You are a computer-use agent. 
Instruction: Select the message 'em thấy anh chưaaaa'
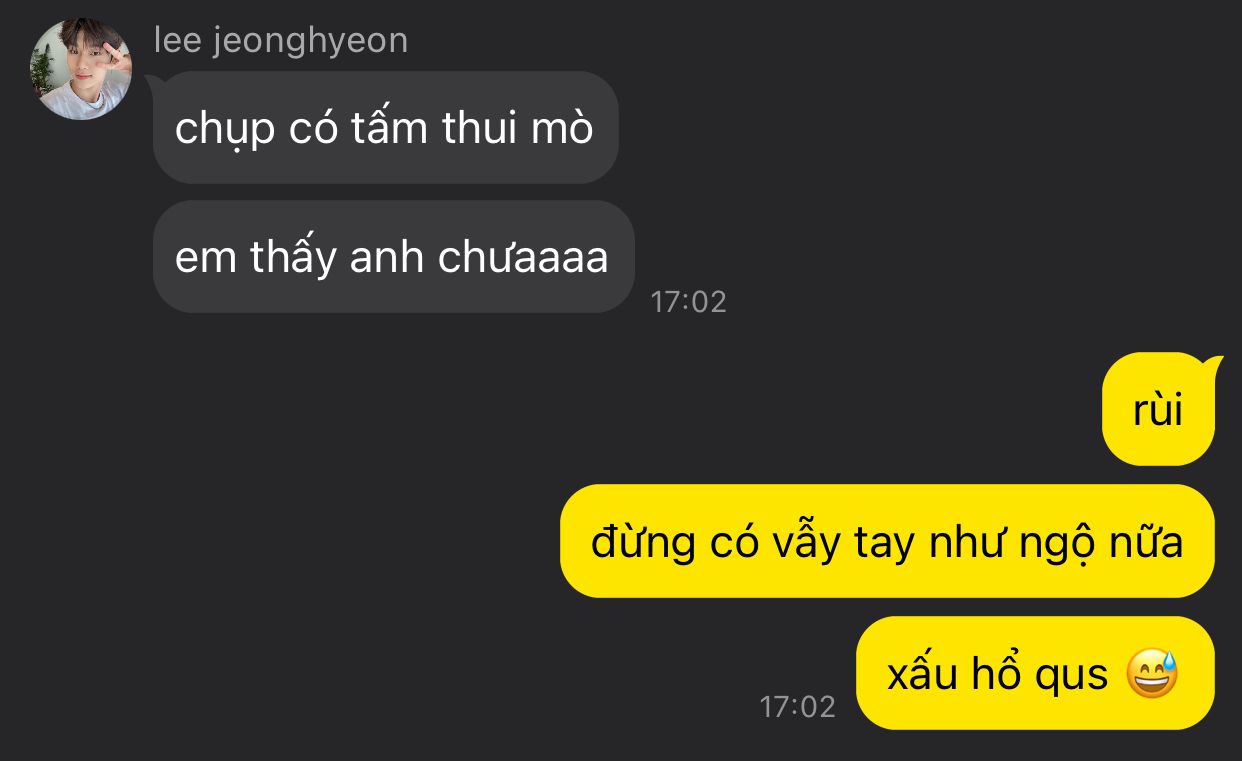tap(393, 256)
